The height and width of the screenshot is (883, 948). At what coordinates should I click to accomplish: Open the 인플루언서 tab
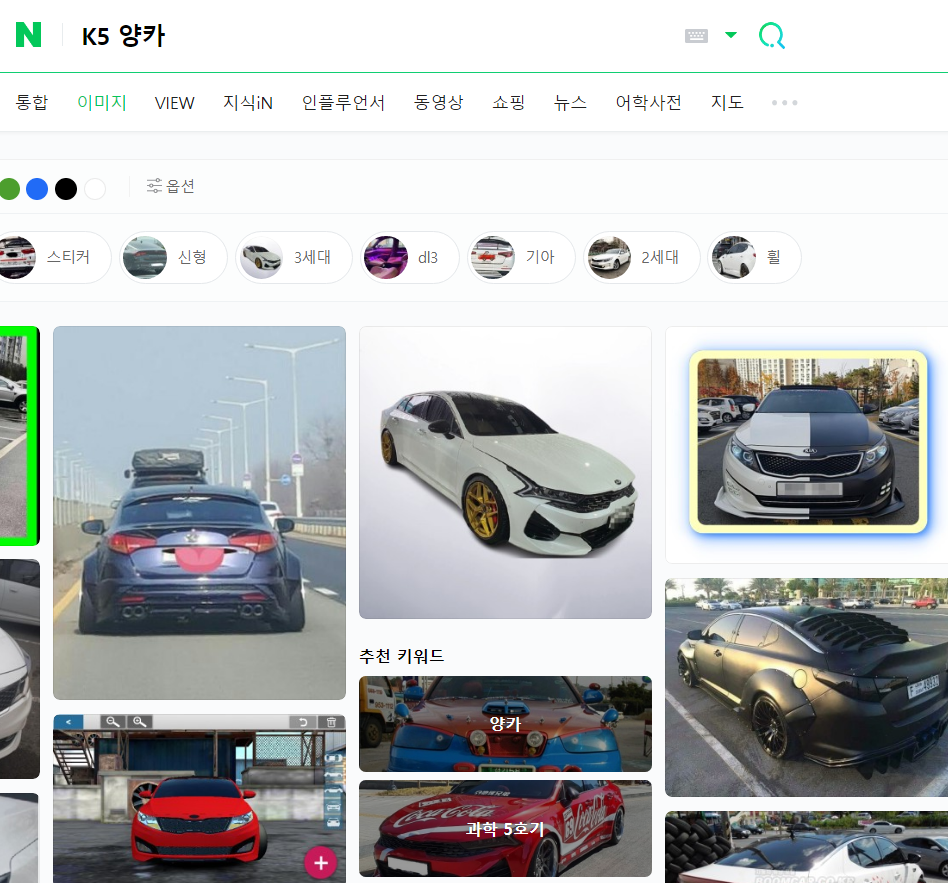[x=343, y=102]
